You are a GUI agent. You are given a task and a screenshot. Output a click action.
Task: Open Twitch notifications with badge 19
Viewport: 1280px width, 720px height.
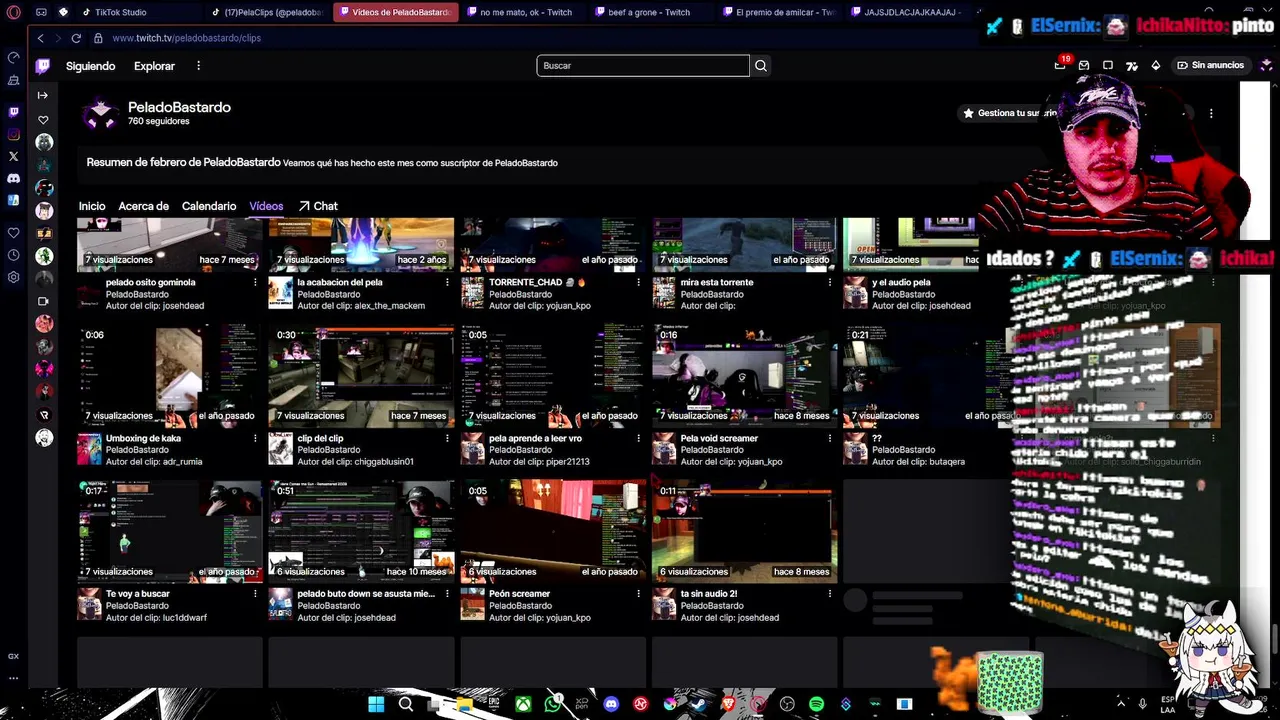pos(1060,65)
